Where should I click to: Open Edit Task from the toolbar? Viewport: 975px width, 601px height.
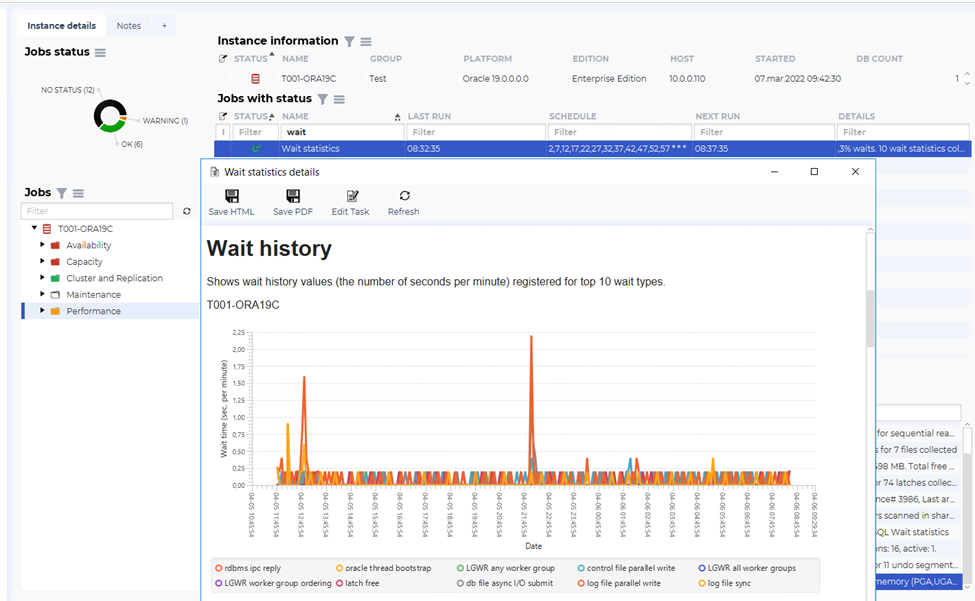pyautogui.click(x=351, y=197)
